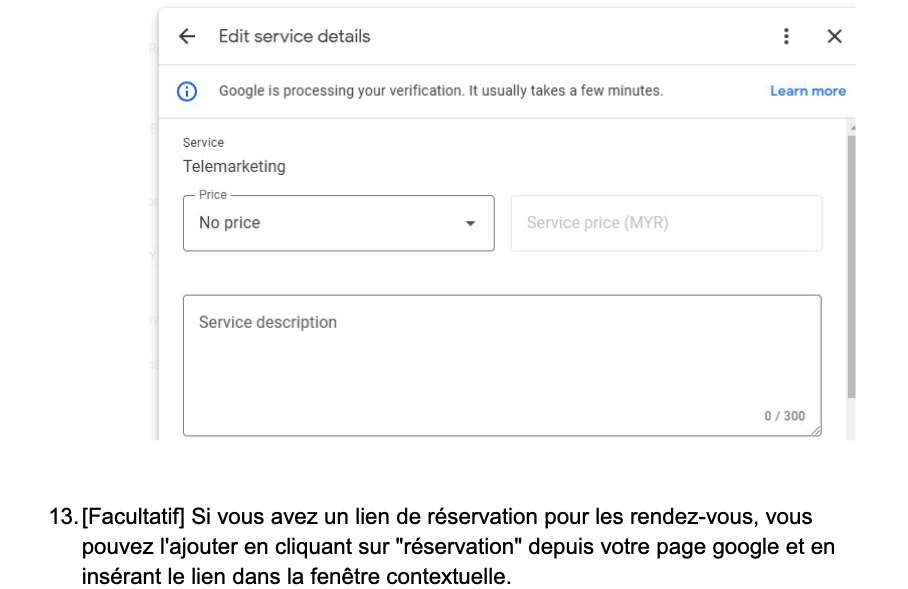Select the Telemarketing service name

coord(234,167)
